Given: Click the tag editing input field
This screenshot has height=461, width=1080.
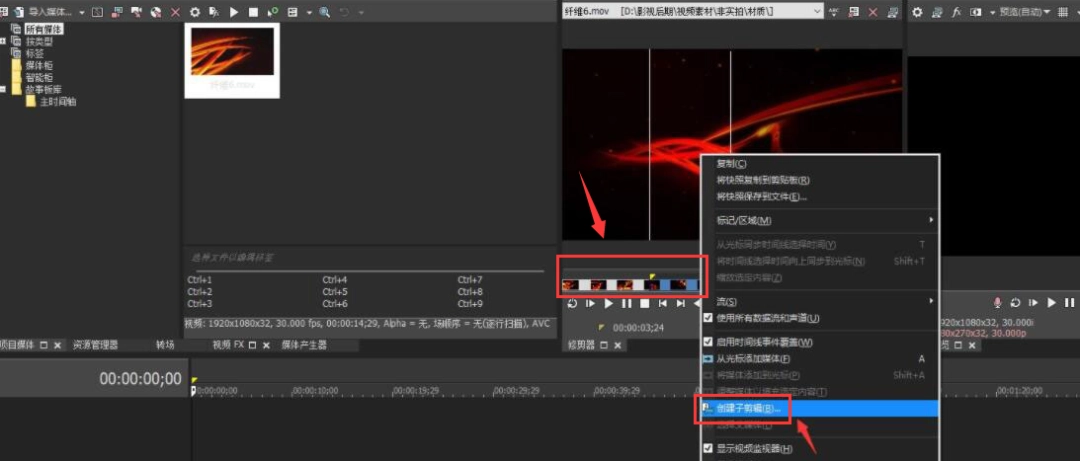Looking at the screenshot, I should (x=370, y=257).
